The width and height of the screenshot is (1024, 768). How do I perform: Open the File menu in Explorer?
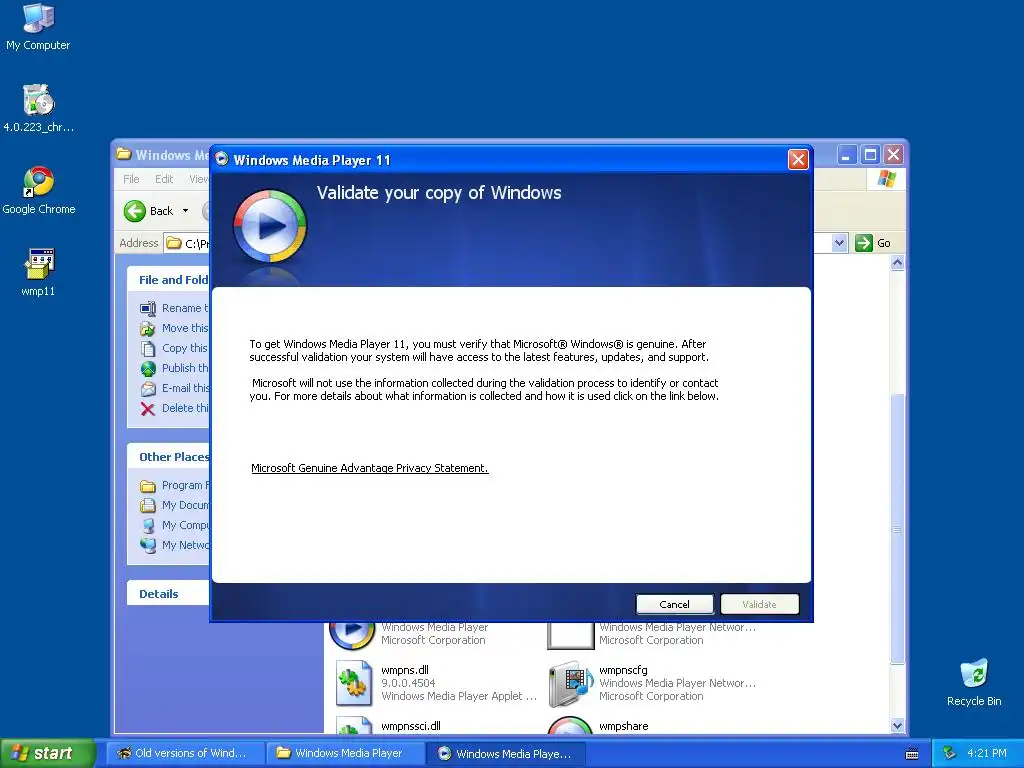click(131, 179)
